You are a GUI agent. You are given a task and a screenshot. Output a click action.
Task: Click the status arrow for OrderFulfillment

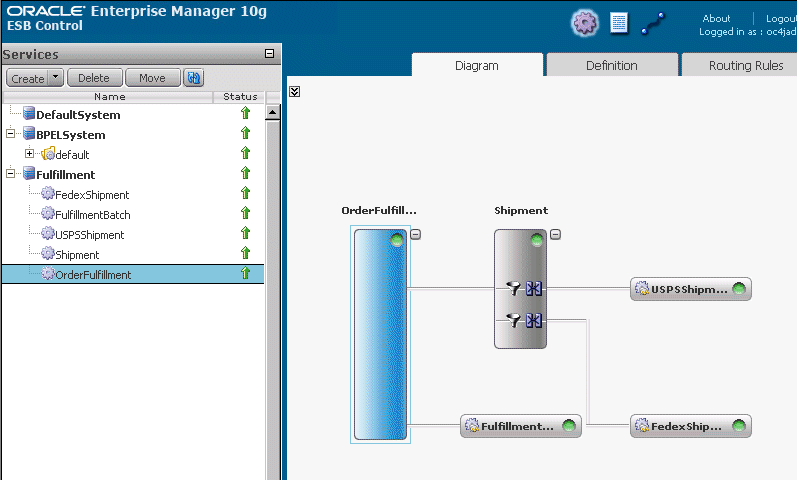pos(246,273)
